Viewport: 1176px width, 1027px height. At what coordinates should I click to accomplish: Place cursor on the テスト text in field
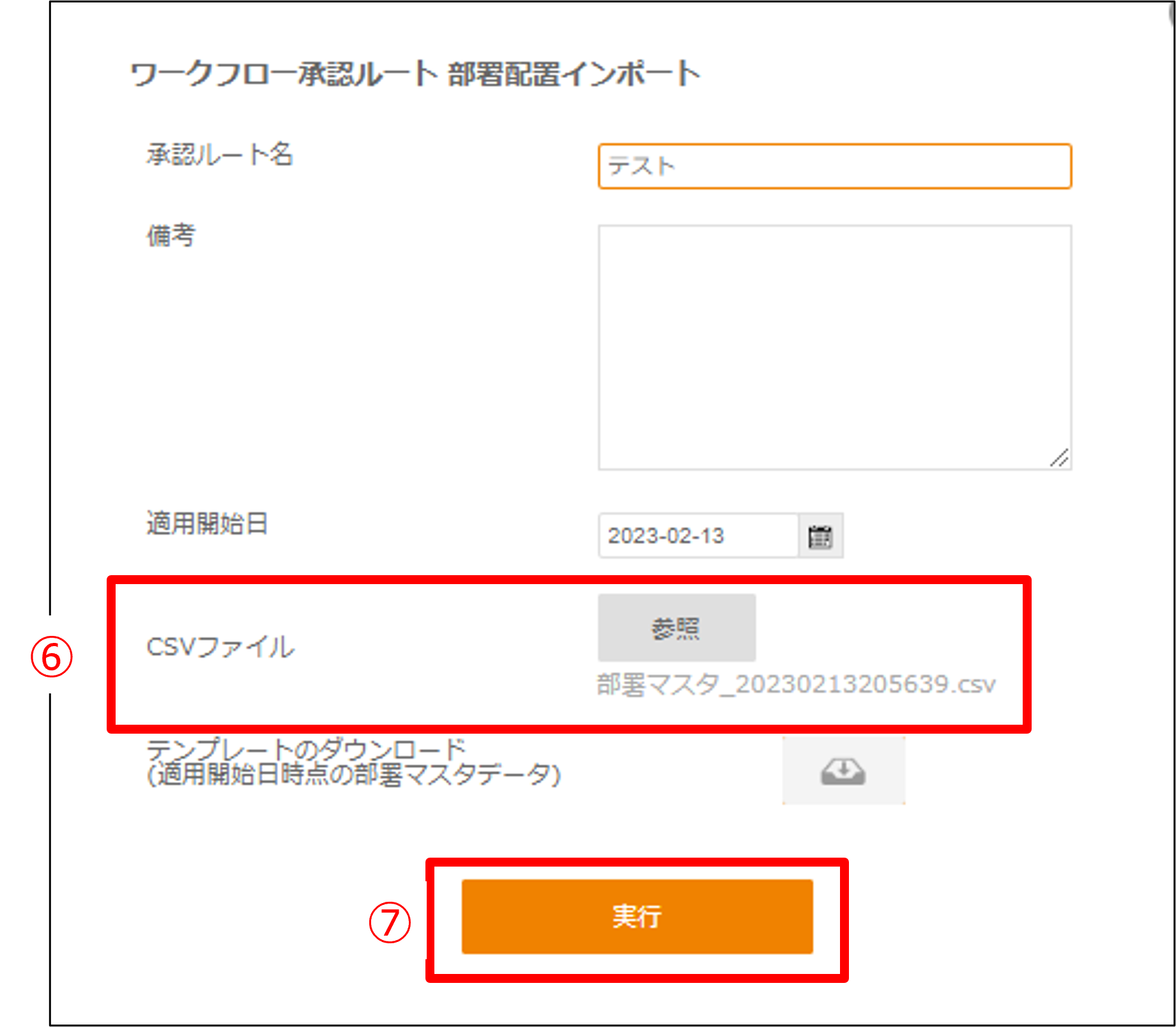(641, 166)
